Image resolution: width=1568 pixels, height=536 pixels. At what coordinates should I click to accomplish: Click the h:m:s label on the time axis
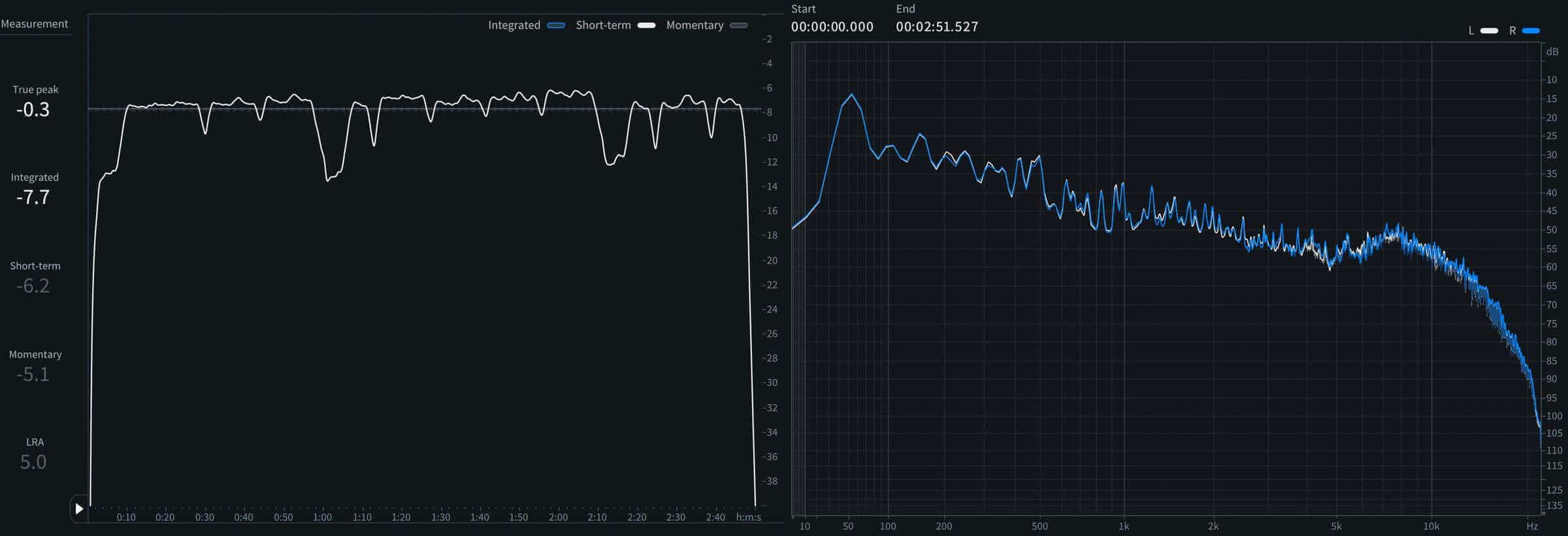[749, 517]
